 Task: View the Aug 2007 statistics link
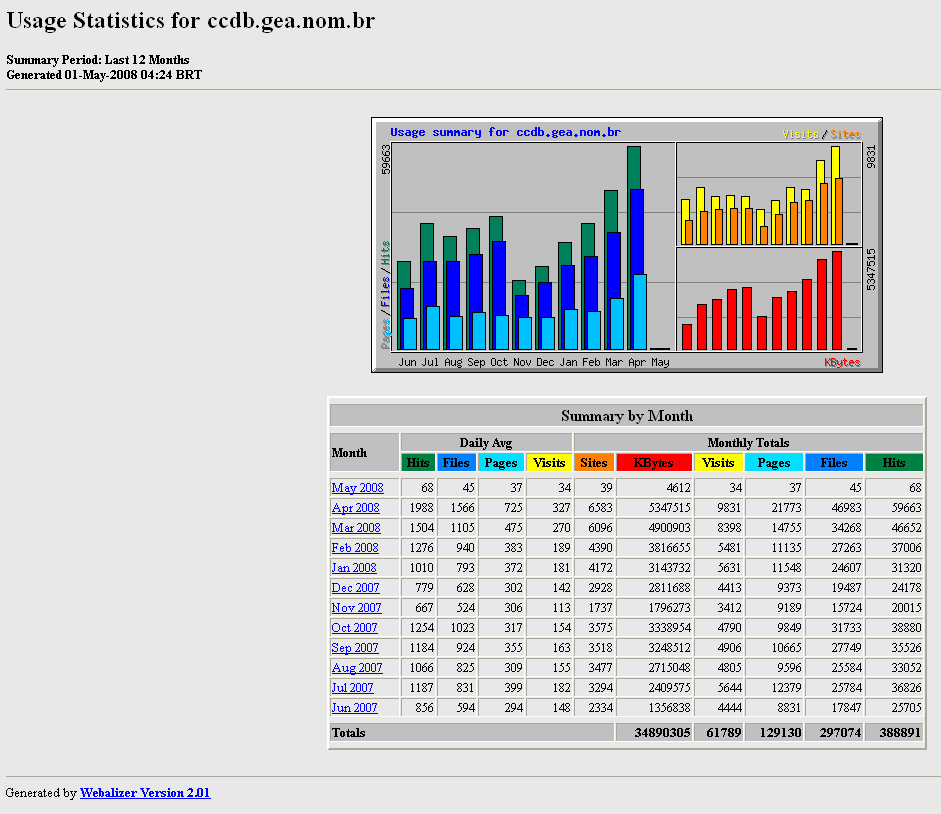(x=356, y=668)
